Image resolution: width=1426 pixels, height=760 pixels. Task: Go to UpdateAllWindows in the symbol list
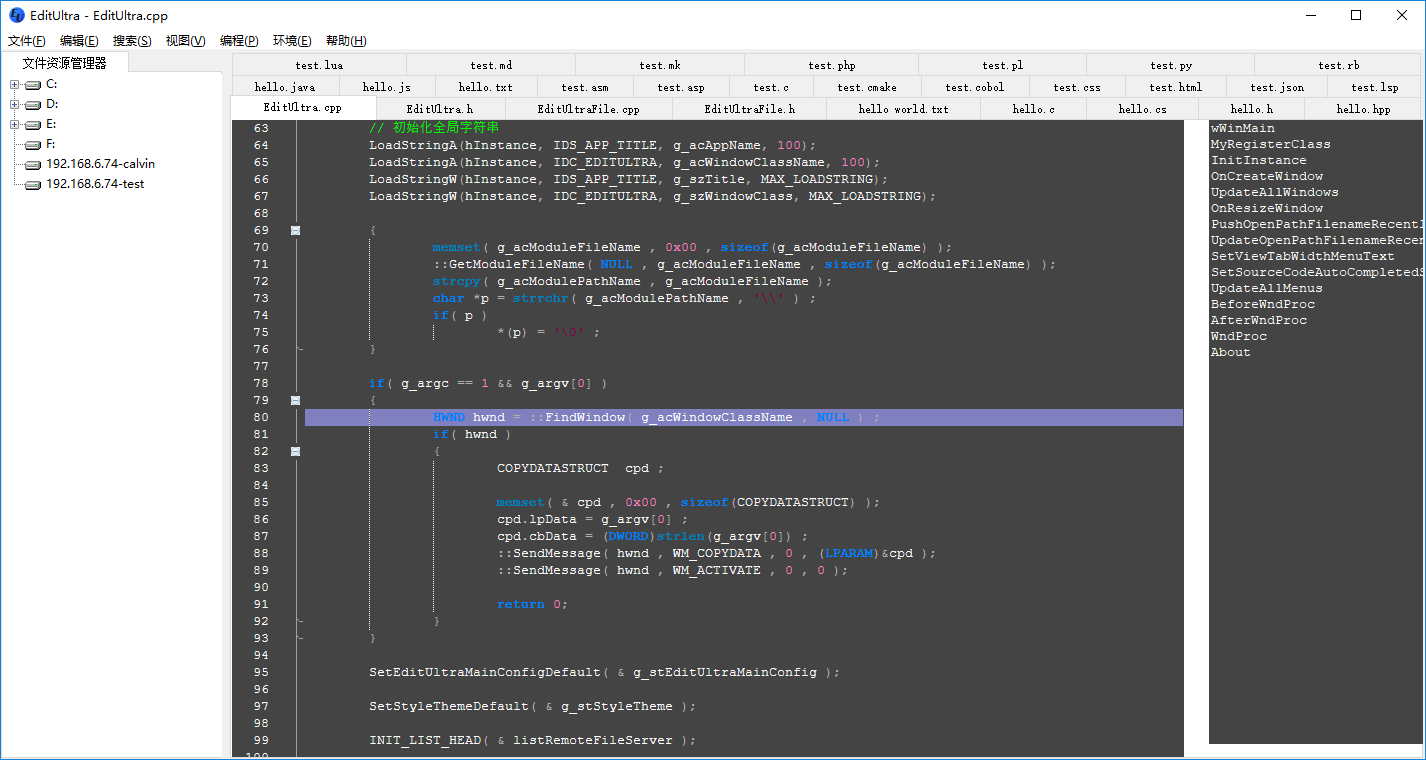tap(1275, 192)
